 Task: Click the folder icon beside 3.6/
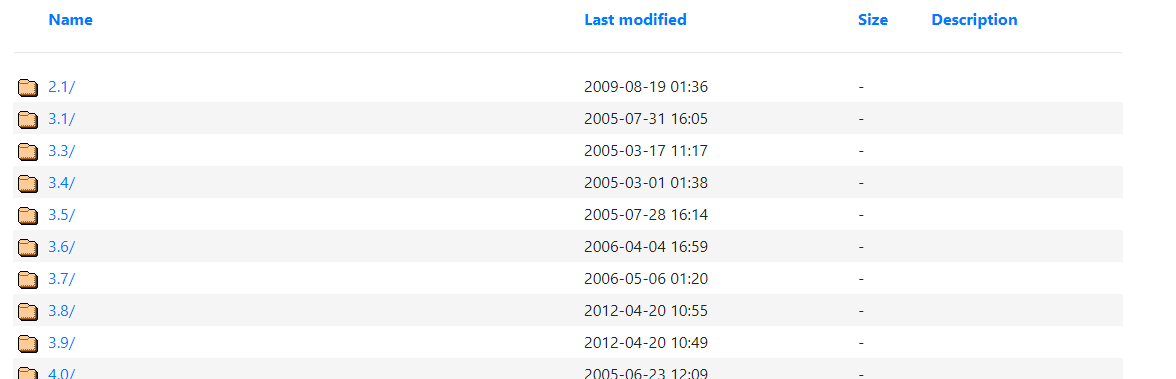point(28,247)
